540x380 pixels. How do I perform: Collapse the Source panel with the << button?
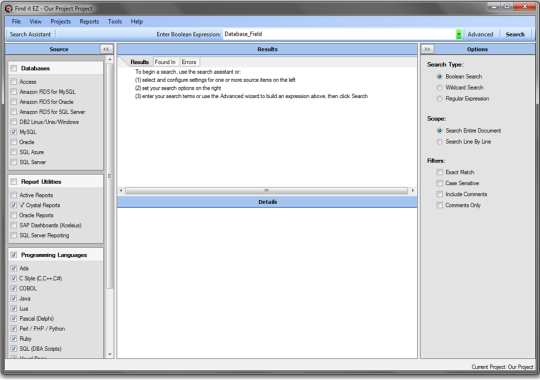click(106, 49)
